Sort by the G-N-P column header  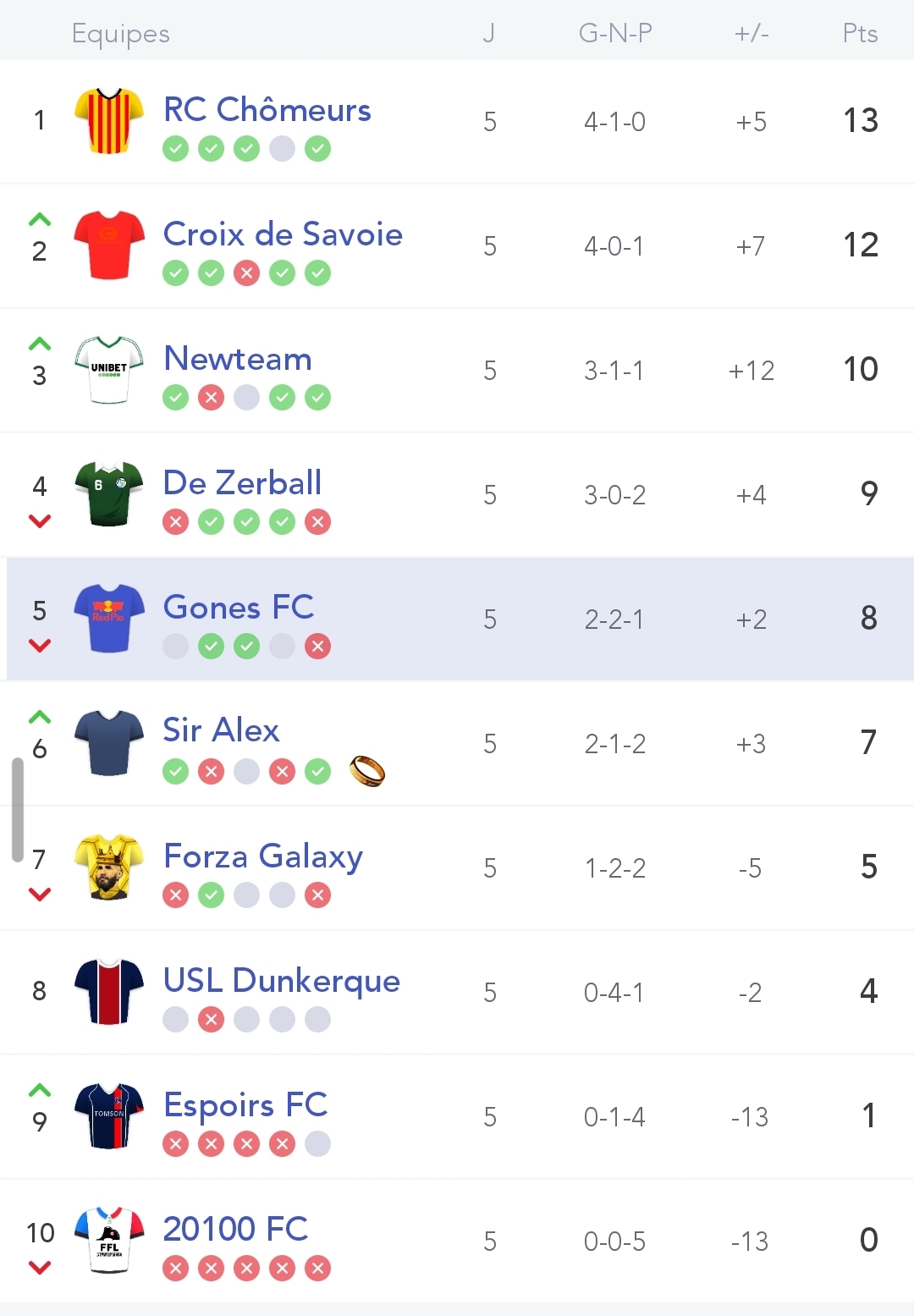click(615, 33)
